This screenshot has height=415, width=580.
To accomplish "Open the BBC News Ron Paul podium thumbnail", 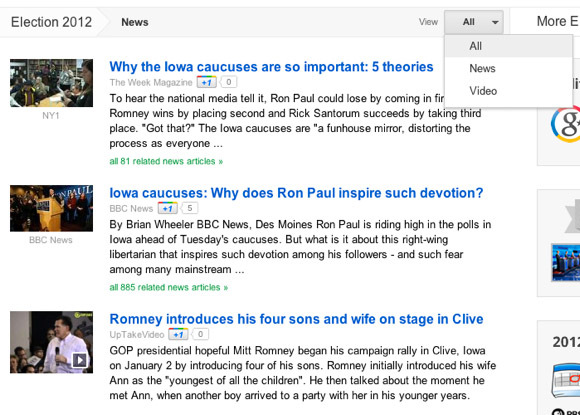I will pos(51,208).
